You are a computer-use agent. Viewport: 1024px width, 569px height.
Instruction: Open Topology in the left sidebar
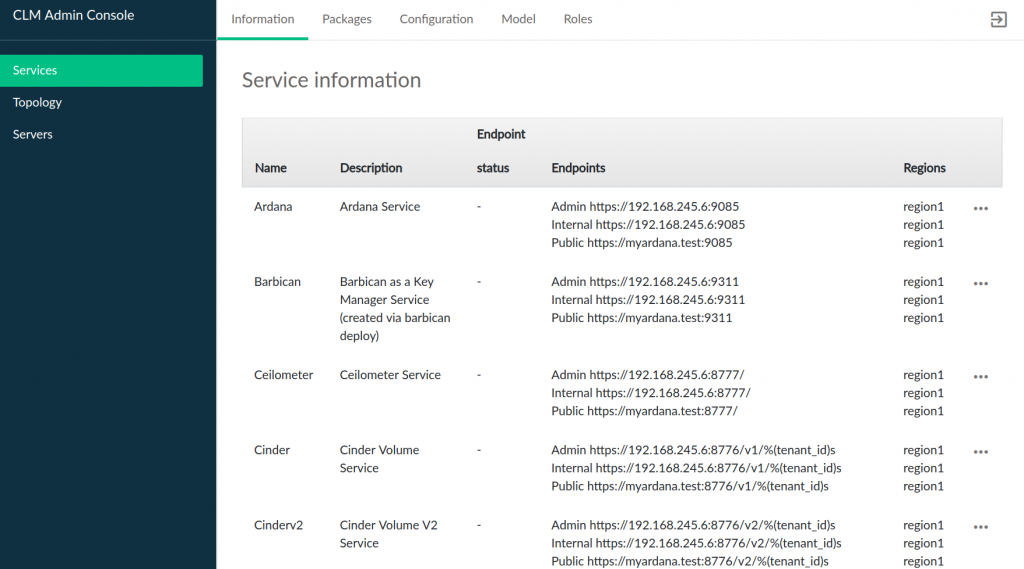pos(38,102)
